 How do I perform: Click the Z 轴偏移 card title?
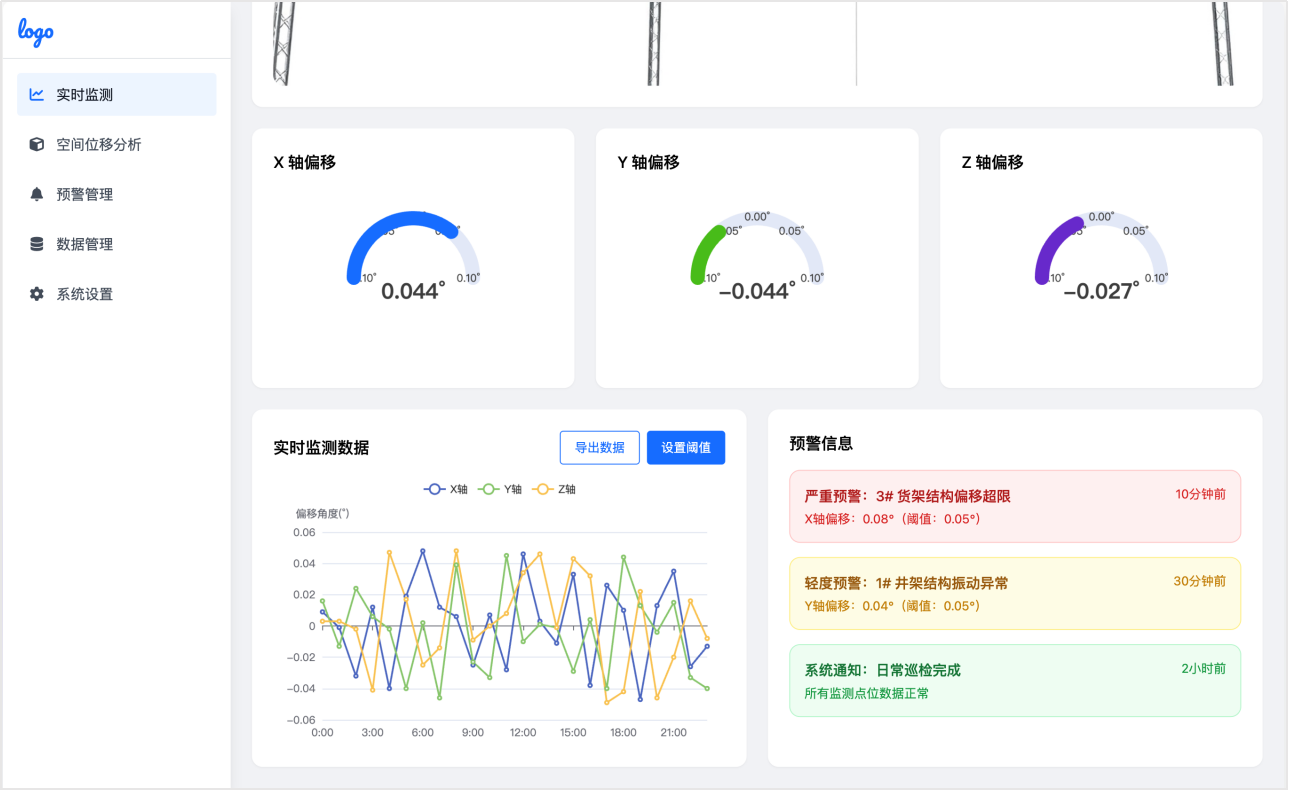(992, 162)
